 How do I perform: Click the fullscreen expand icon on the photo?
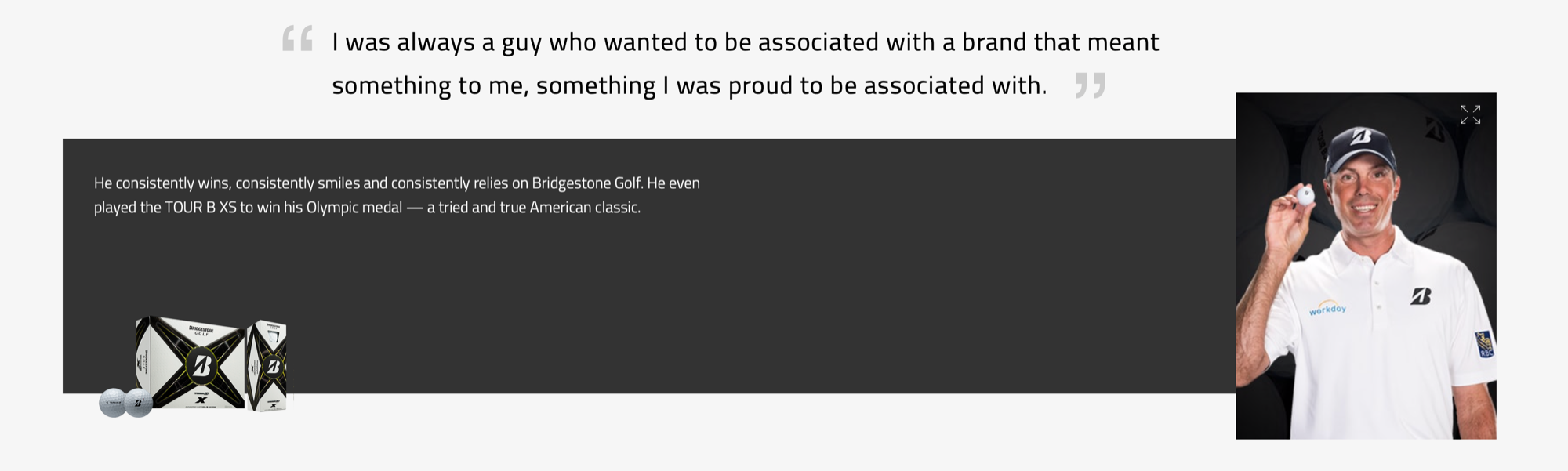[1470, 114]
